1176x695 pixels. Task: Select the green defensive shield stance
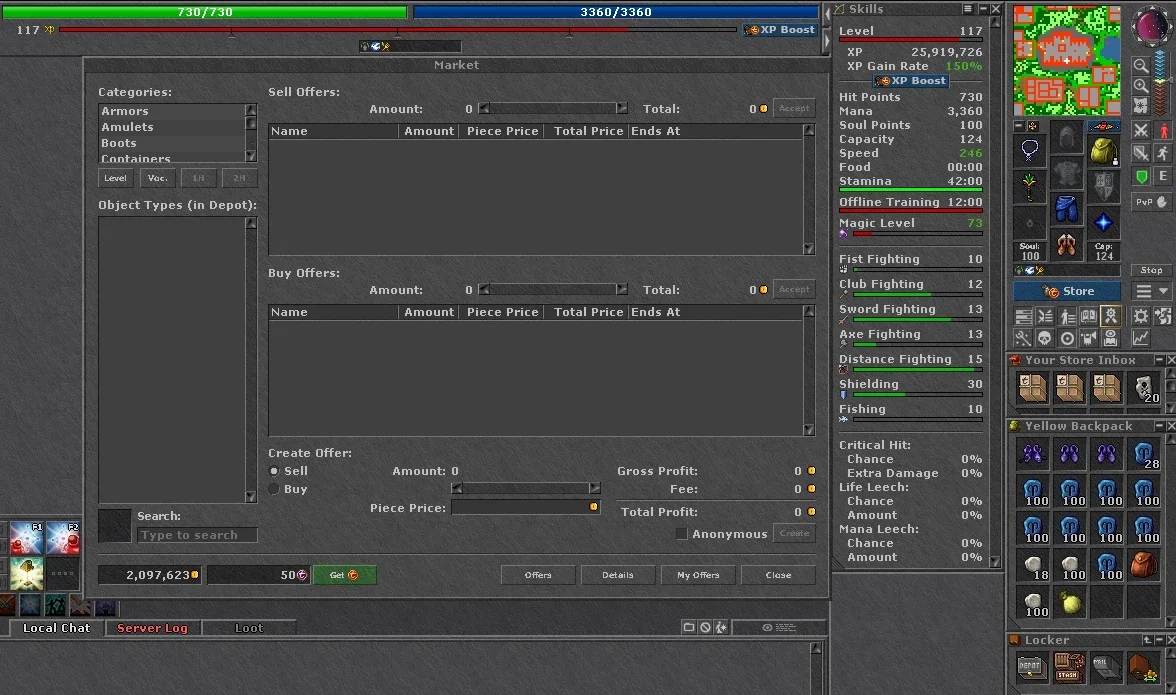click(1141, 177)
